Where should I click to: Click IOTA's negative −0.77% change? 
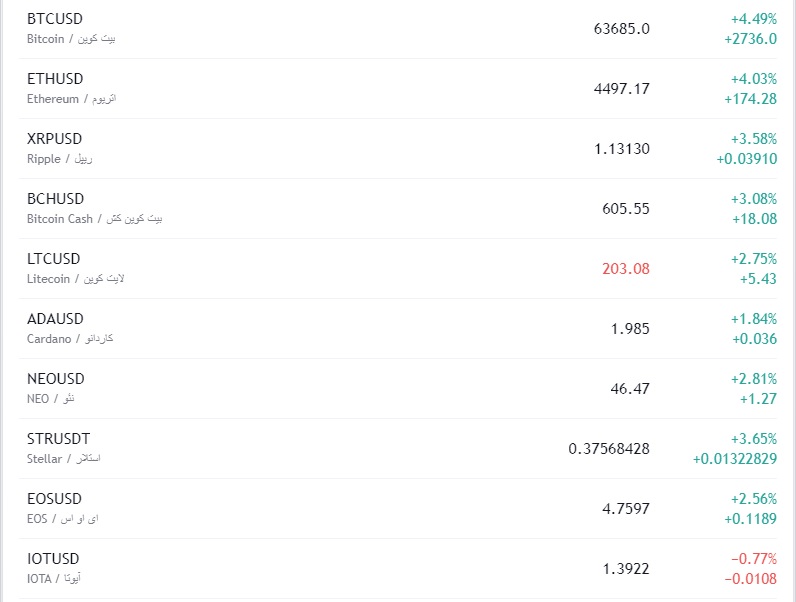point(753,559)
